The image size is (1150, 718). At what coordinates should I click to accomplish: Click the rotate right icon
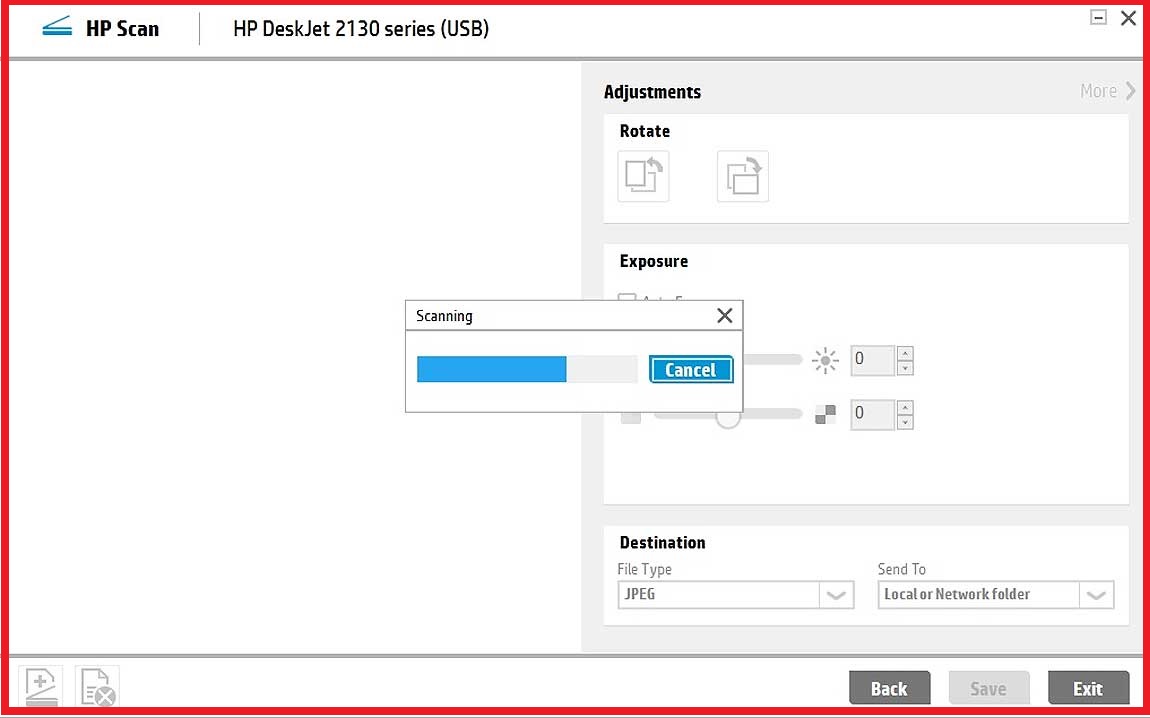click(x=742, y=177)
